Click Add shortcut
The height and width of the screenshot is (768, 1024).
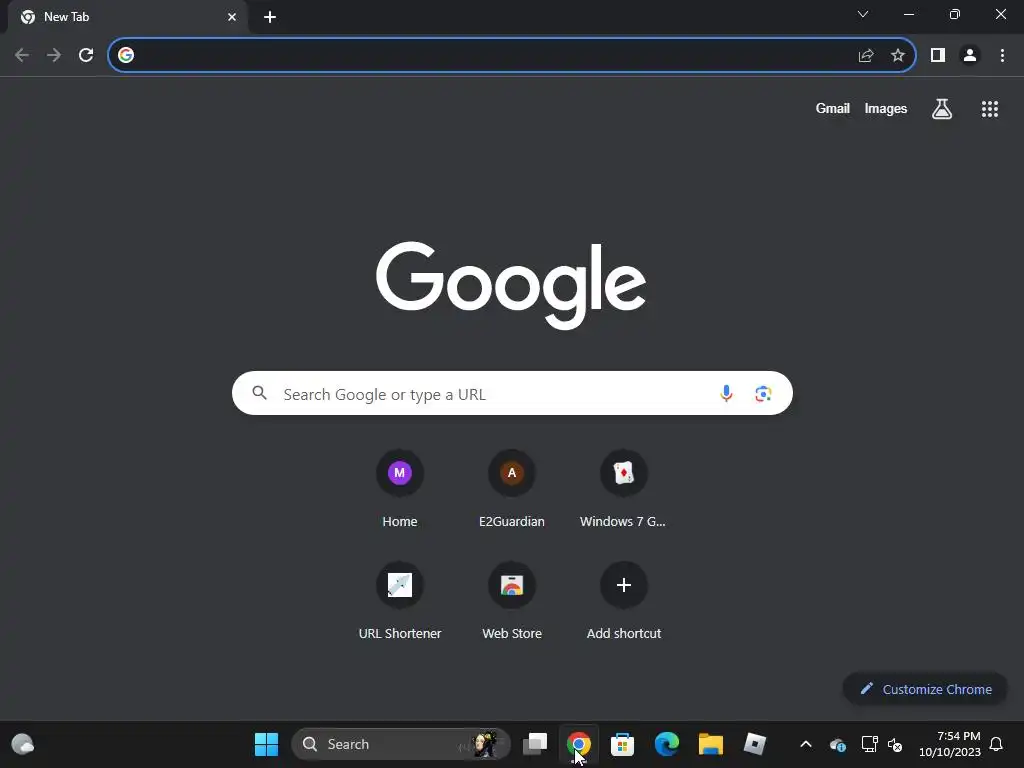[624, 600]
